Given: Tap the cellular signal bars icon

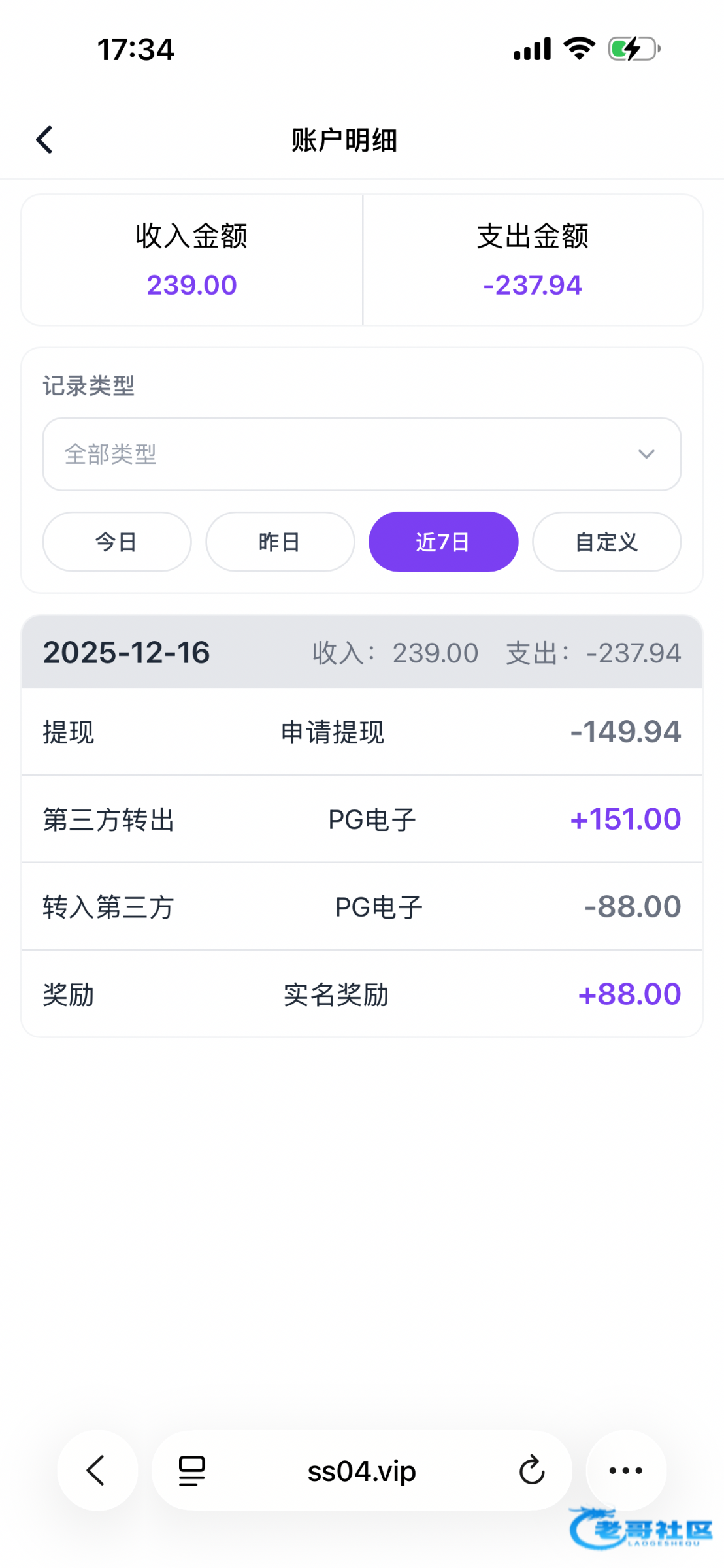Looking at the screenshot, I should (x=532, y=49).
